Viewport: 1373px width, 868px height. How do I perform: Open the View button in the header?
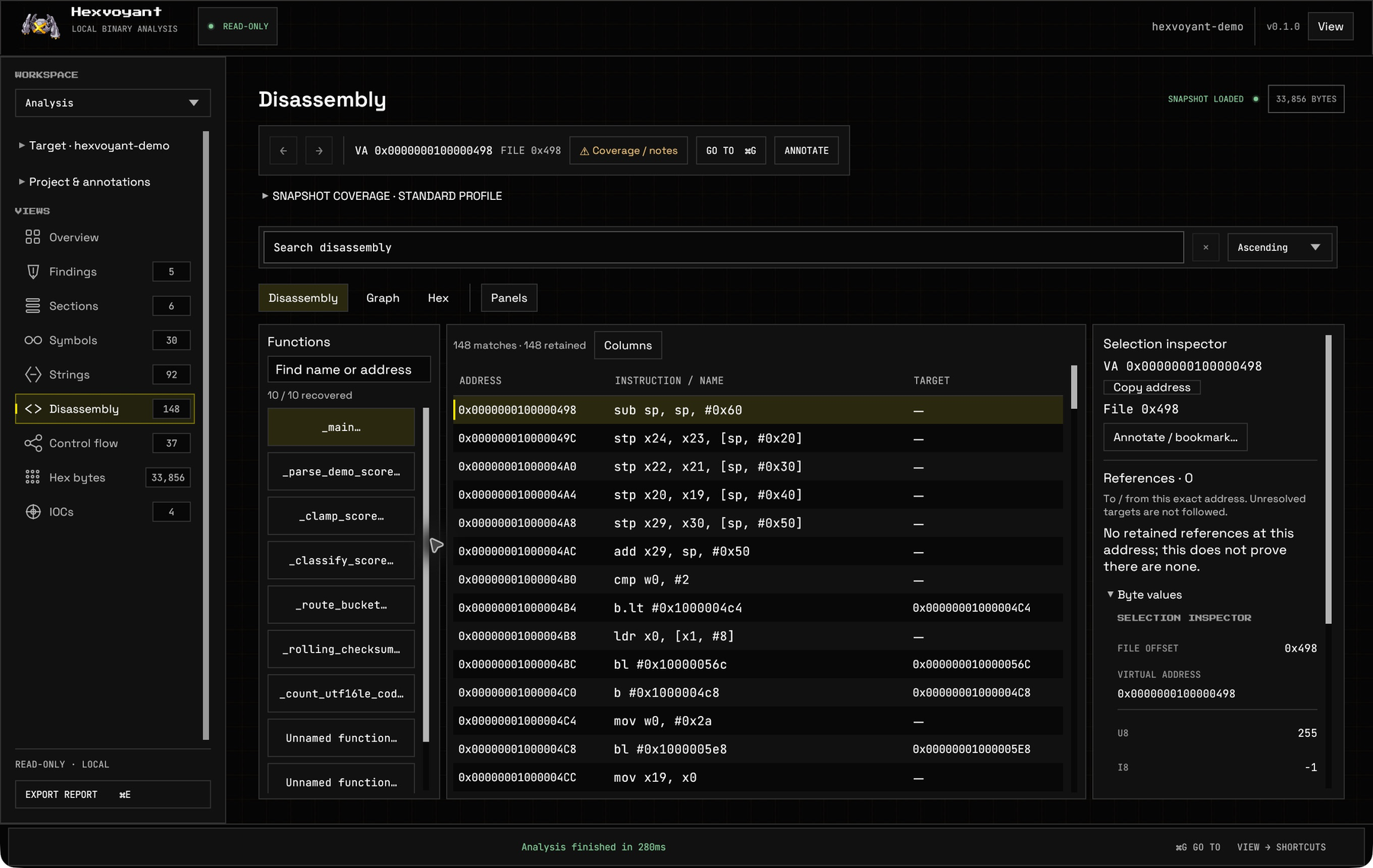(1330, 26)
